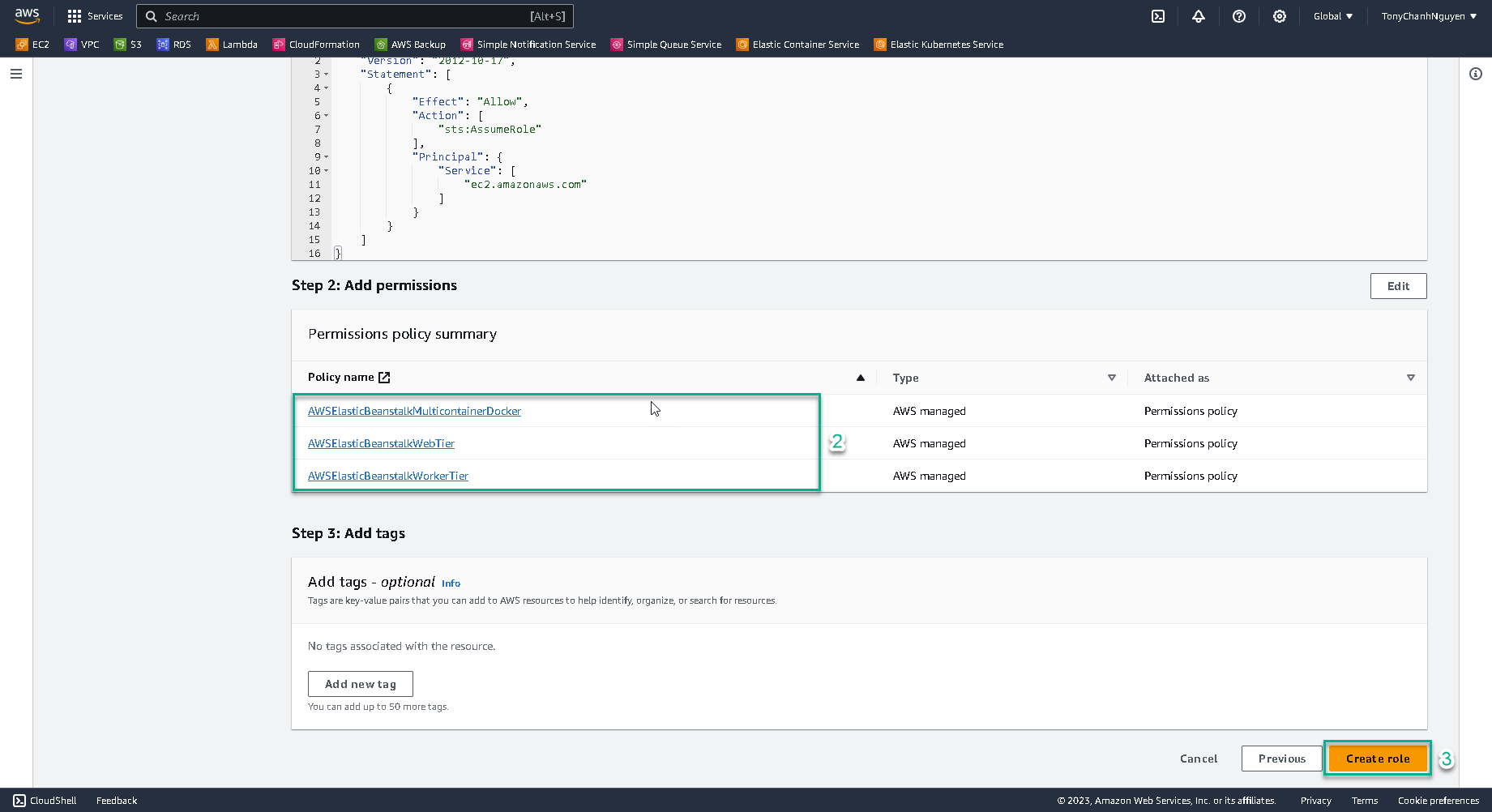Open the help question mark menu
This screenshot has height=812, width=1492.
(1239, 16)
